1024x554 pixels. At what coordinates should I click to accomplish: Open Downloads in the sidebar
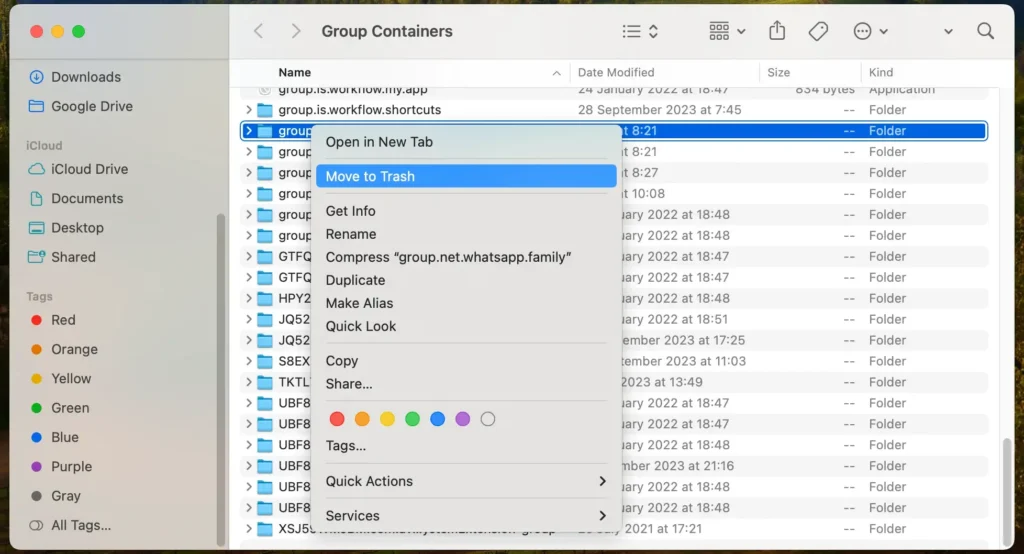[75, 77]
